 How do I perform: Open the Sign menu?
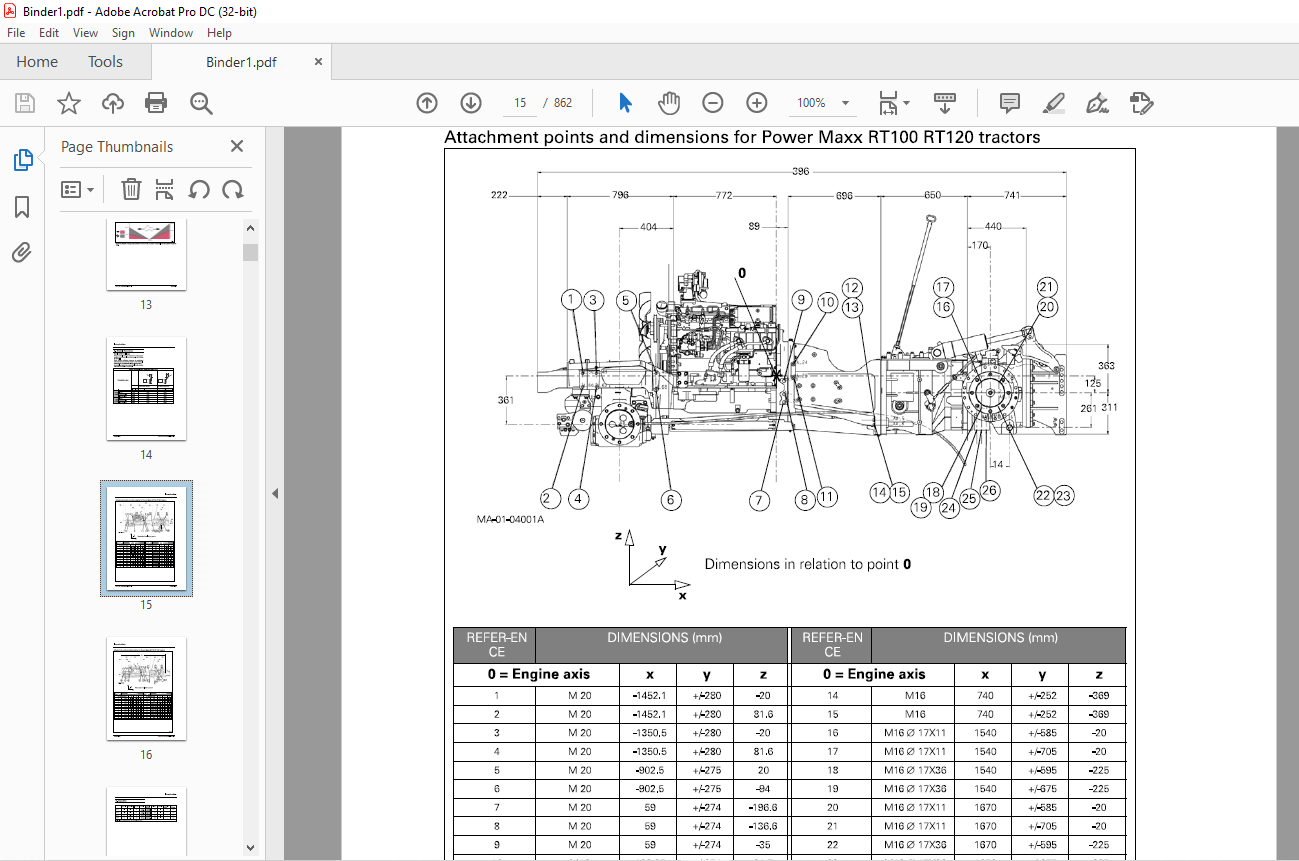coord(123,33)
